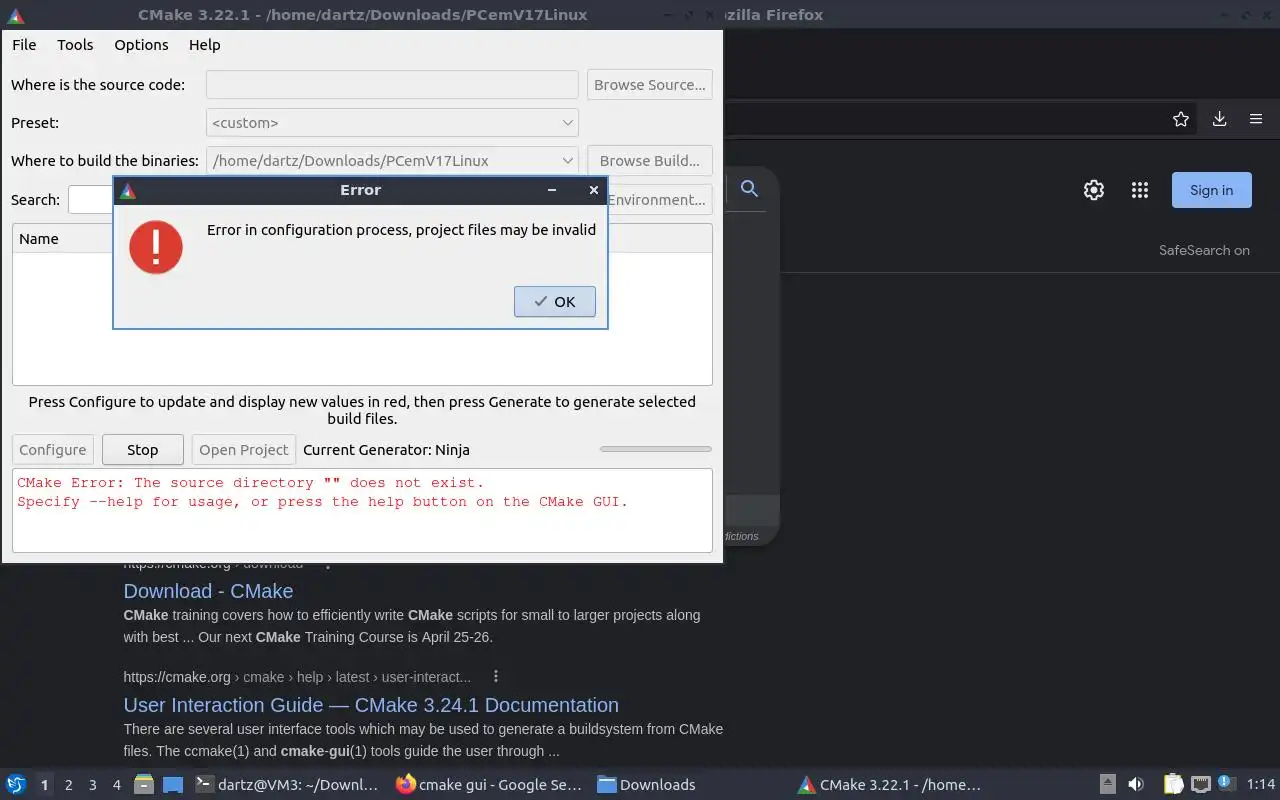Open the result options three-dot menu

(x=495, y=677)
